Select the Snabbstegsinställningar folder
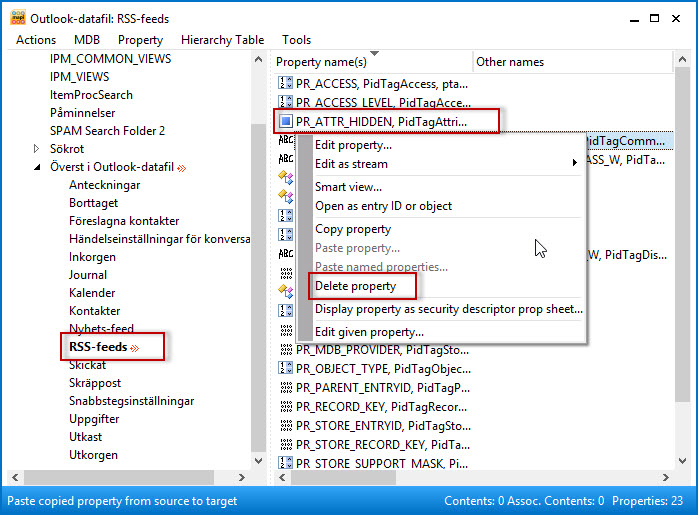The height and width of the screenshot is (515, 698). [x=131, y=401]
